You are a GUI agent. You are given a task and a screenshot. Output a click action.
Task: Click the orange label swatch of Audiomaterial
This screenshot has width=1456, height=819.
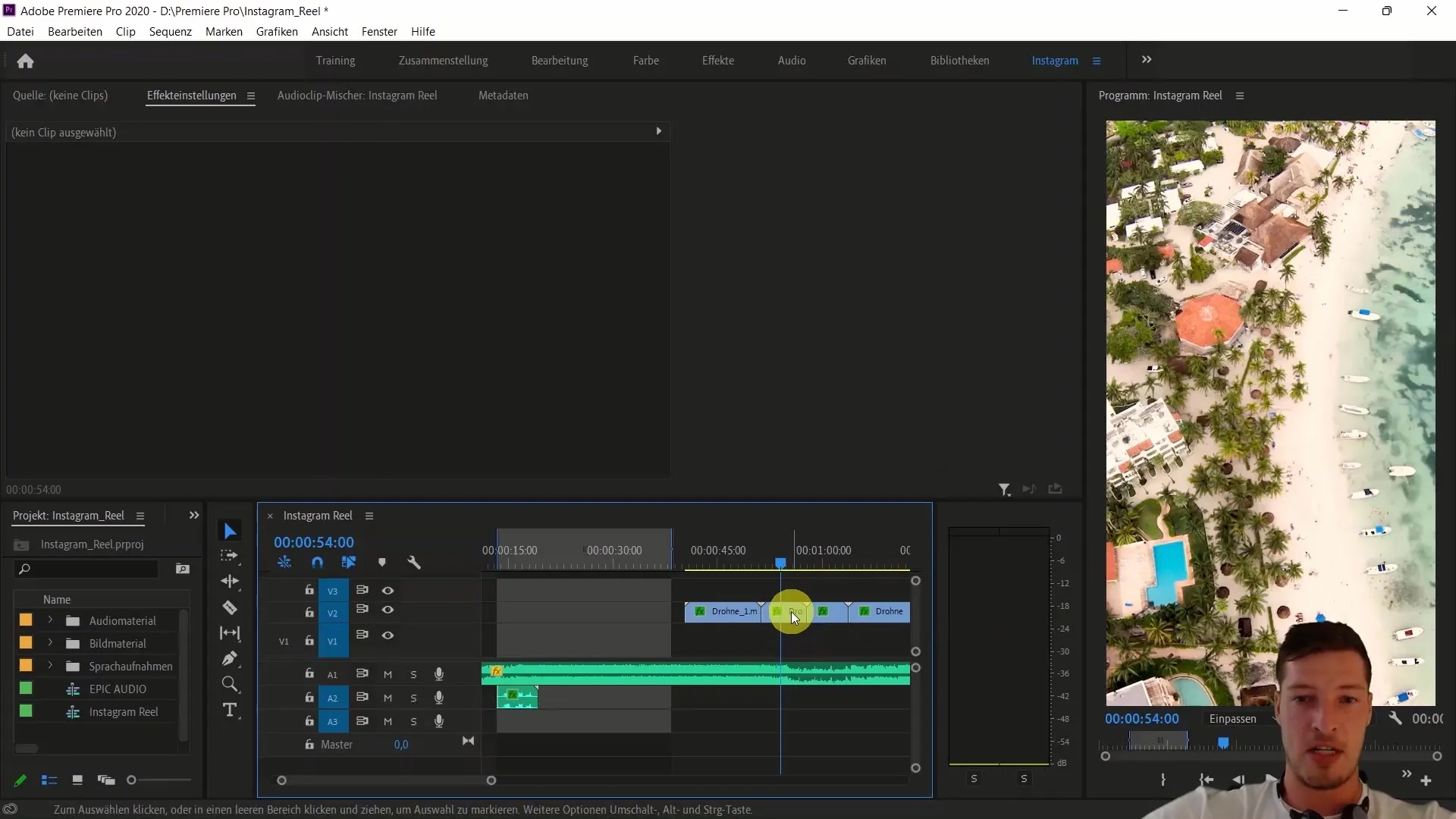click(x=26, y=620)
